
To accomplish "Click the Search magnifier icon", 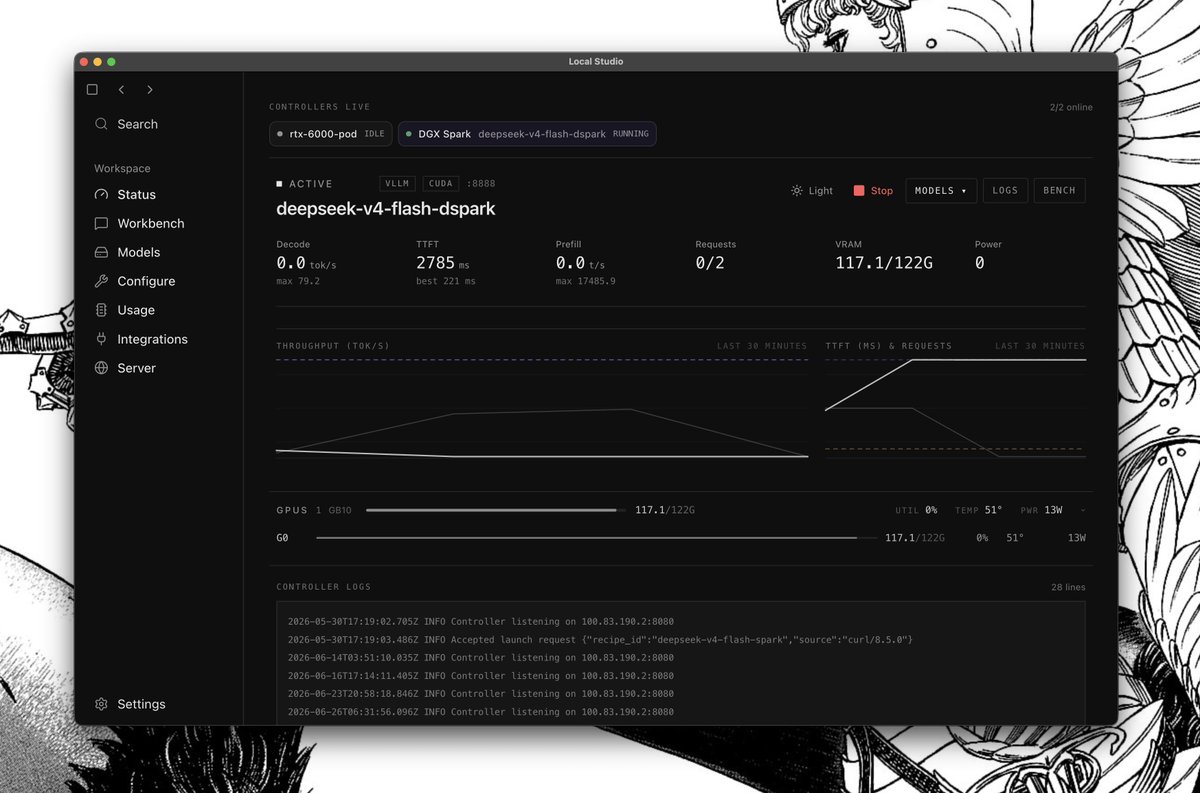I will [x=101, y=124].
